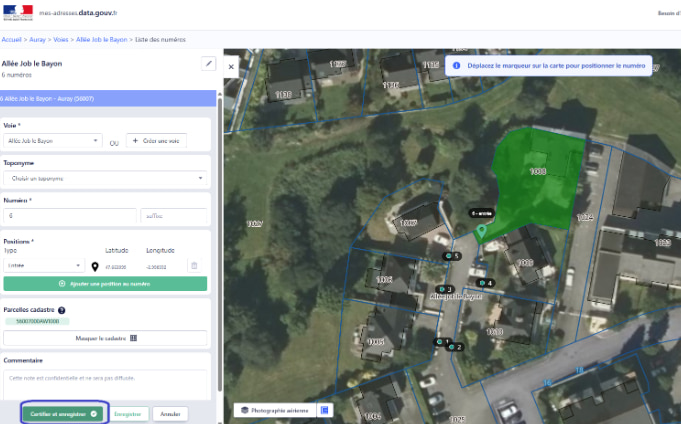Select address marker number 4 on map
681x424 pixels.
pos(485,283)
